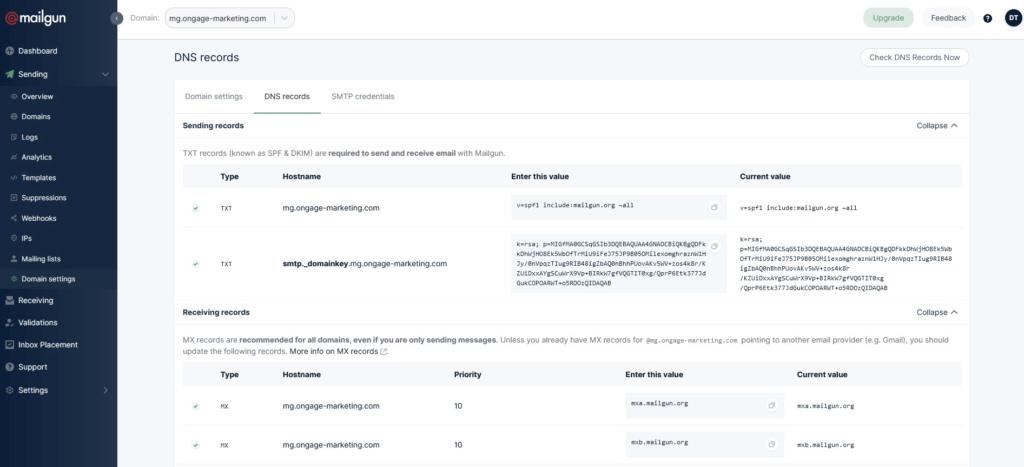
Task: Copy the SPF record value
Action: click(714, 207)
